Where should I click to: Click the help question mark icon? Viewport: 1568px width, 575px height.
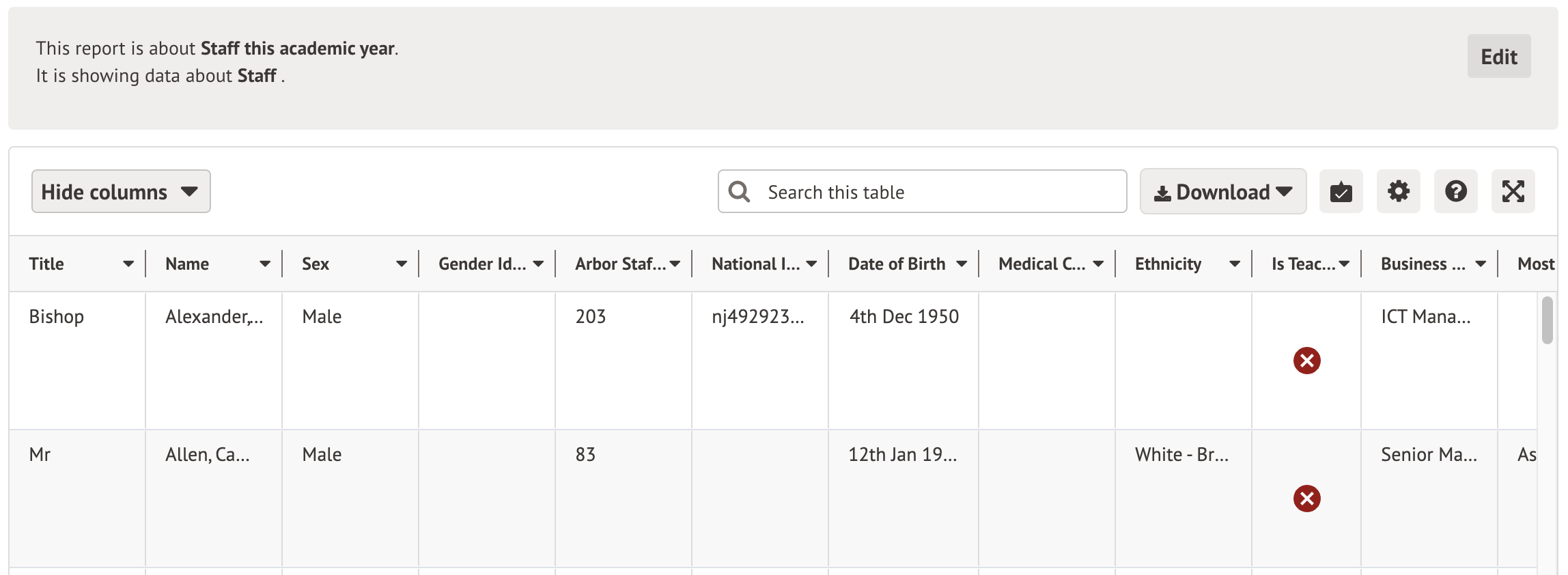(1455, 192)
